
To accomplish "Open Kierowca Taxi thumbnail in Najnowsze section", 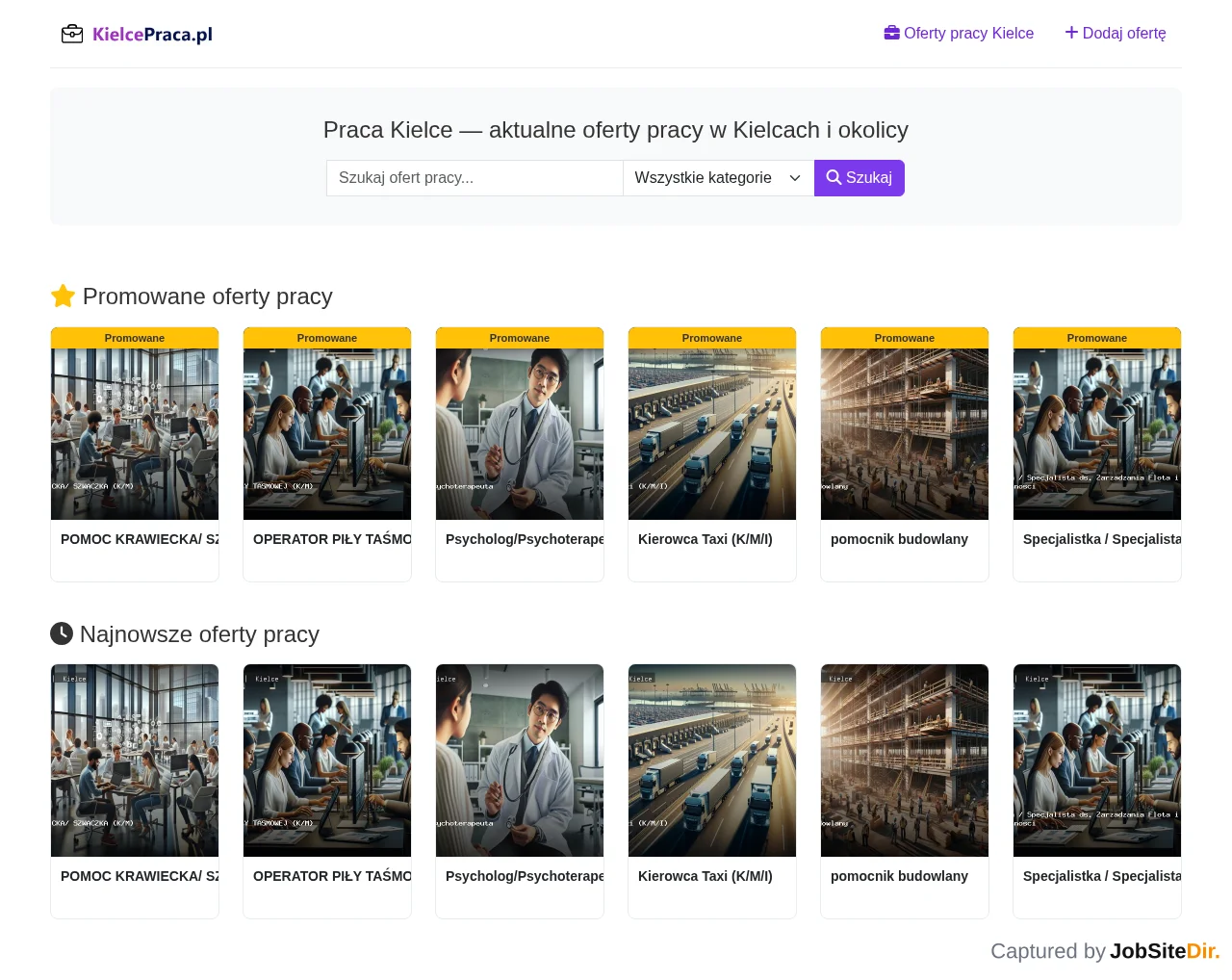I will [712, 761].
